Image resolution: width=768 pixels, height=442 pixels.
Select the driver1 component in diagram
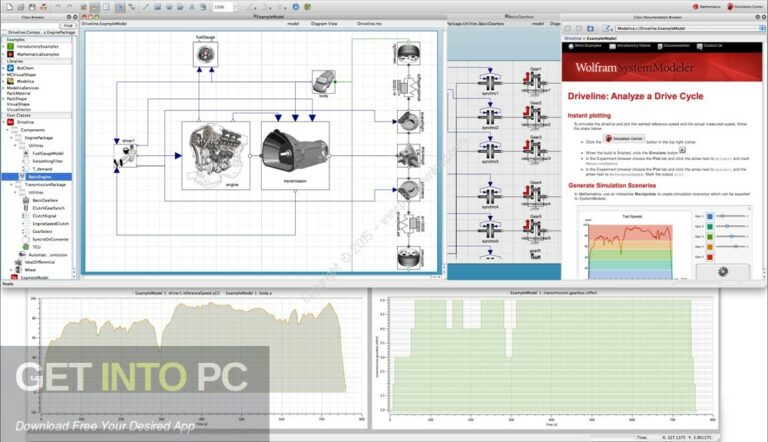click(125, 155)
